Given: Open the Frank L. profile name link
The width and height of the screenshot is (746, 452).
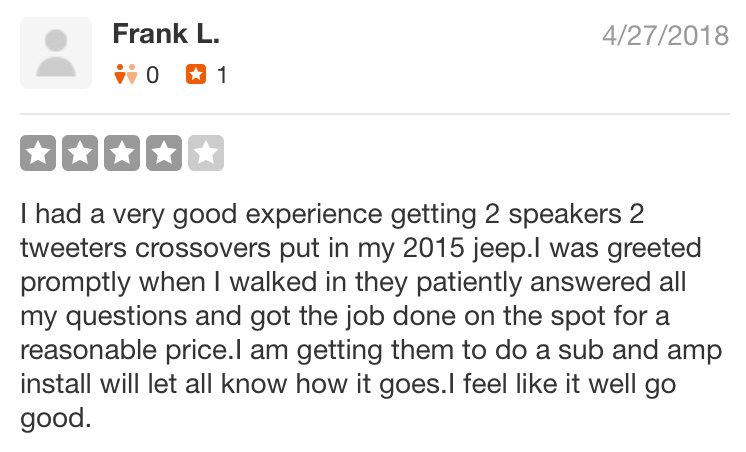Looking at the screenshot, I should [x=166, y=34].
